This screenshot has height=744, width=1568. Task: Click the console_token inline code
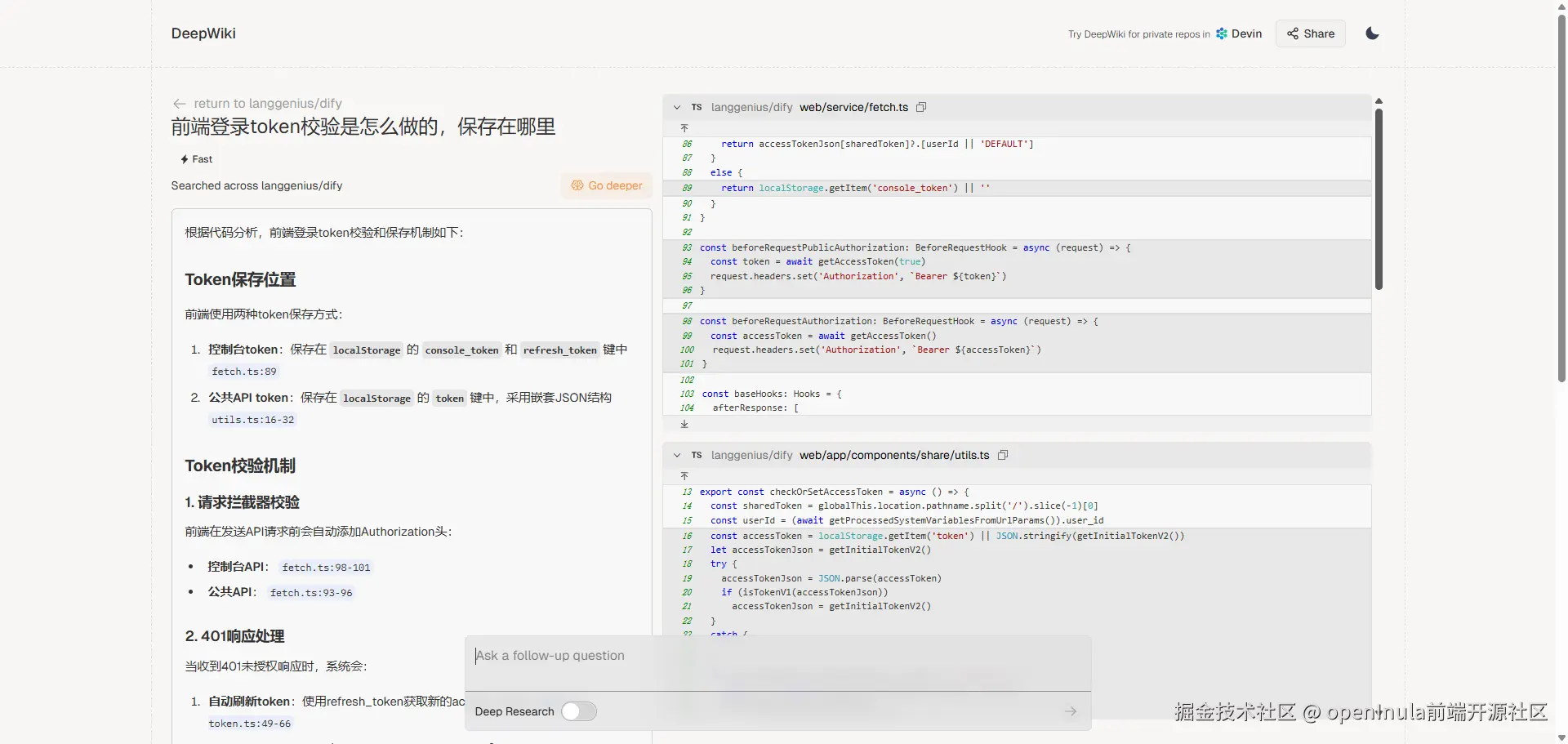click(461, 350)
